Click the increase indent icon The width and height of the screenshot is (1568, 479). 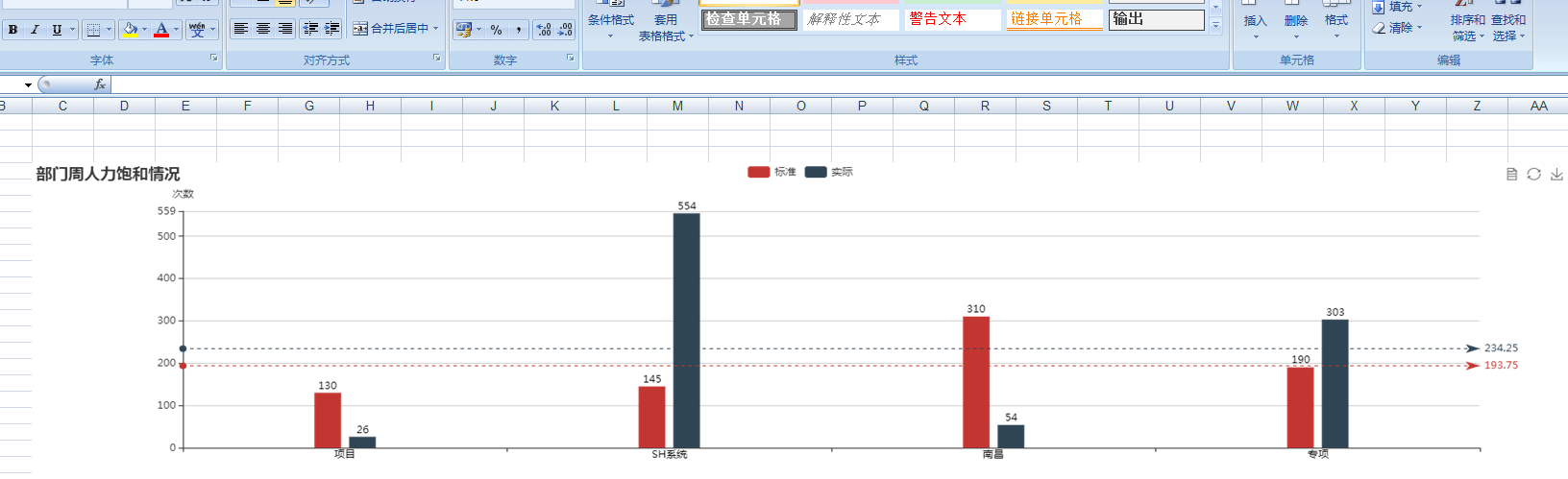(332, 29)
